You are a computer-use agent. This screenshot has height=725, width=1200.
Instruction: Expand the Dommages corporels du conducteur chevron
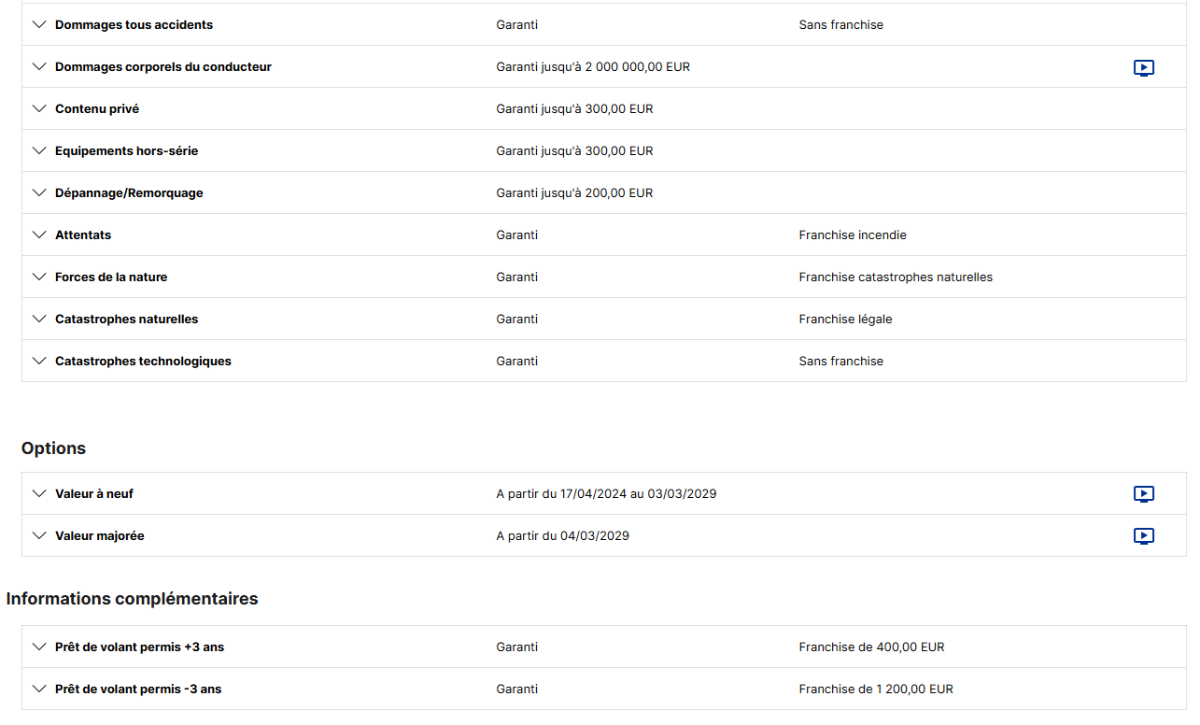coord(39,67)
